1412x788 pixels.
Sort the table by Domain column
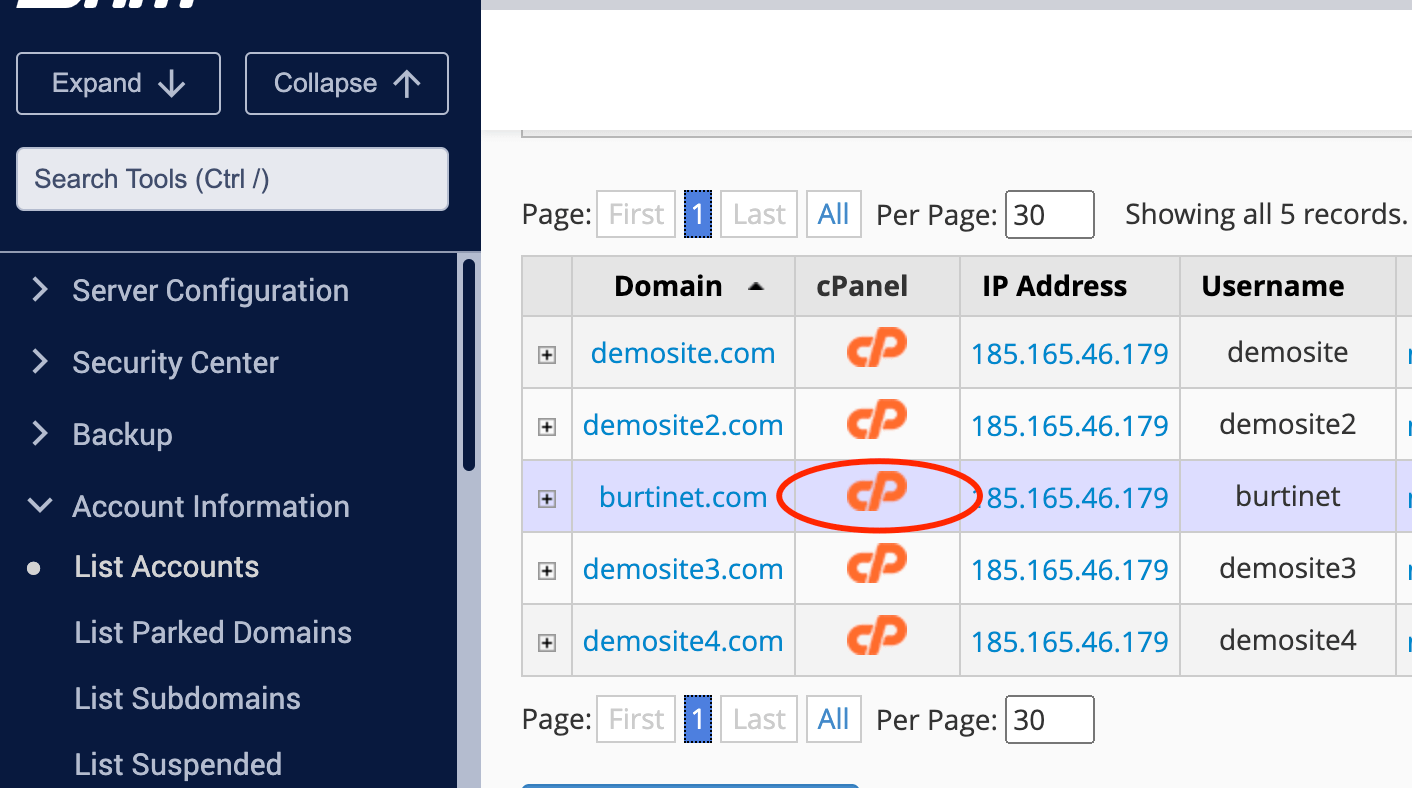coord(668,287)
